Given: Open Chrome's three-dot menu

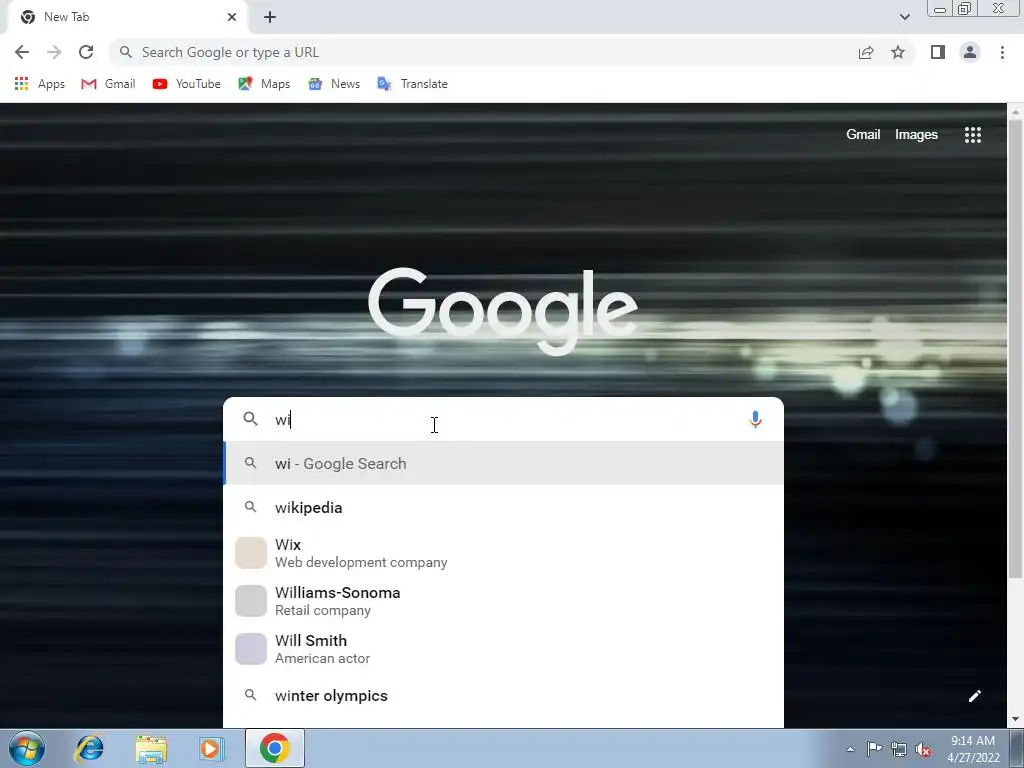Looking at the screenshot, I should click(x=1002, y=52).
